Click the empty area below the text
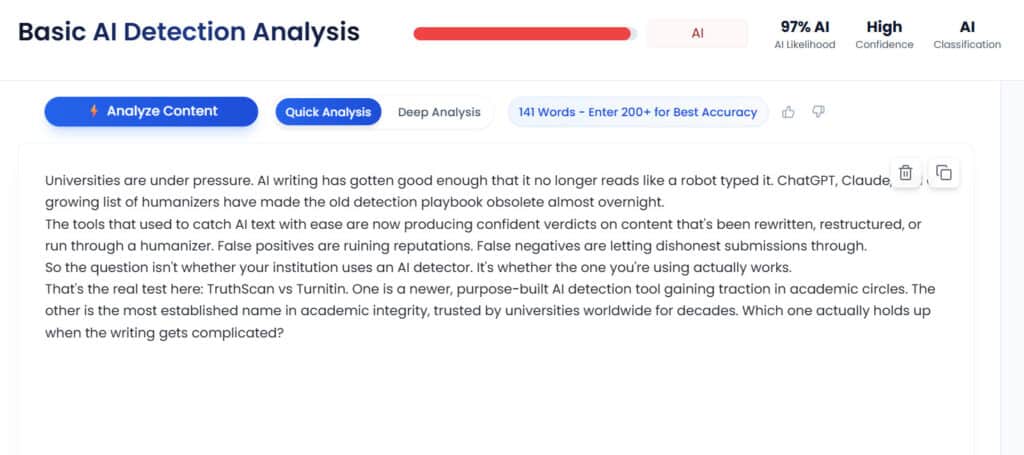The height and width of the screenshot is (455, 1024). (x=495, y=400)
